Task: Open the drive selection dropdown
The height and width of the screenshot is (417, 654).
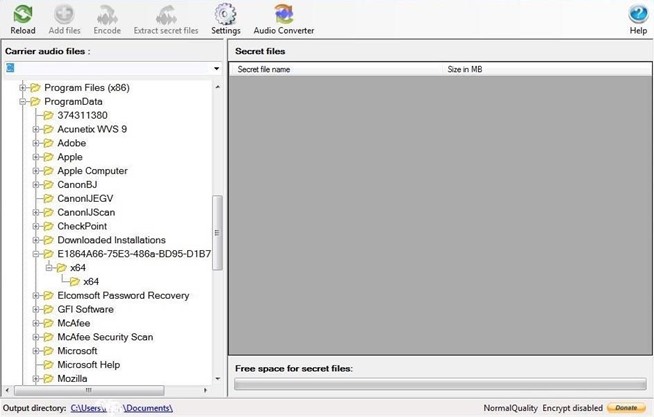Action: [x=217, y=69]
